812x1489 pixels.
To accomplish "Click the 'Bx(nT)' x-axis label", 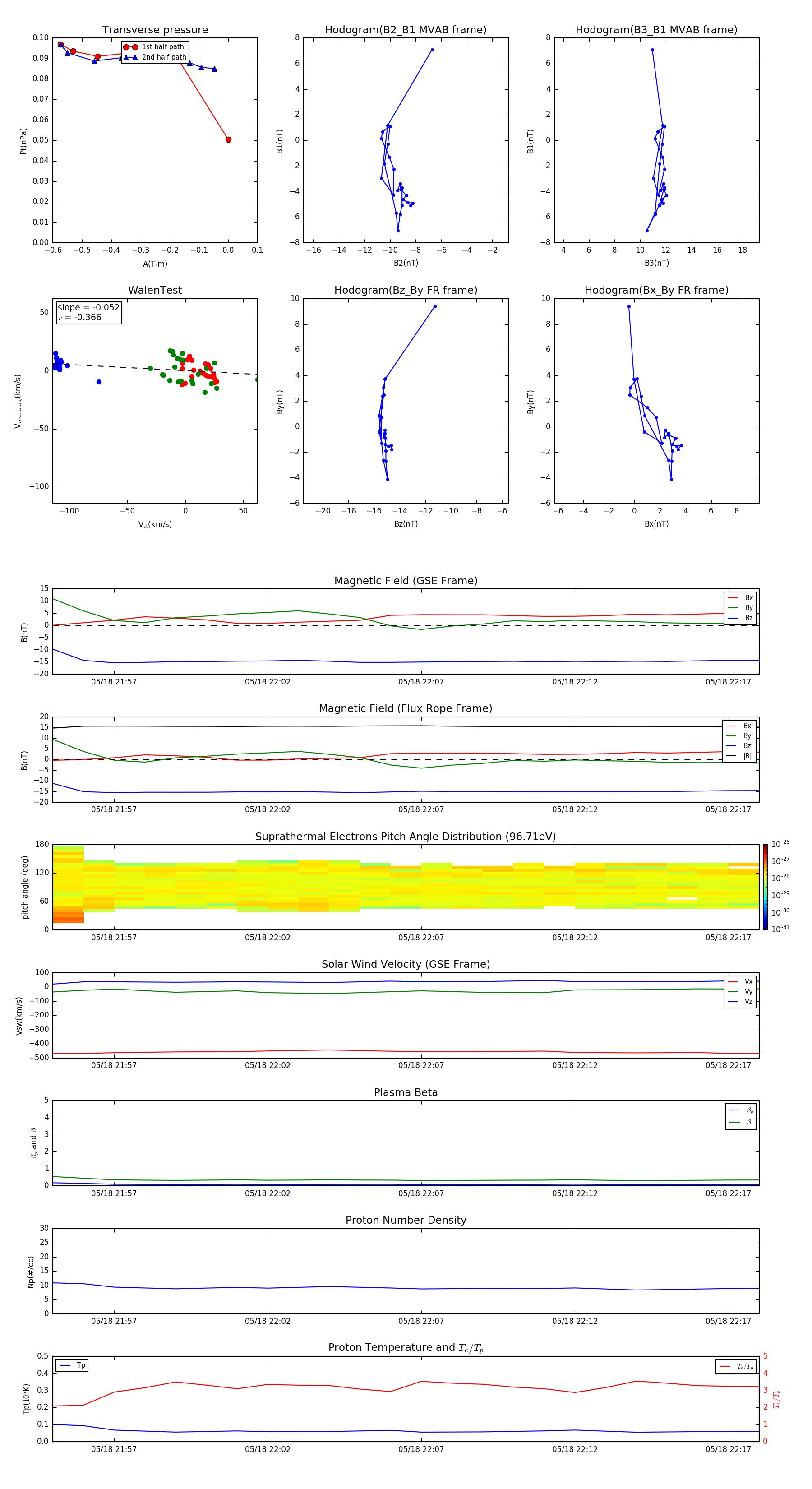I will [x=656, y=524].
